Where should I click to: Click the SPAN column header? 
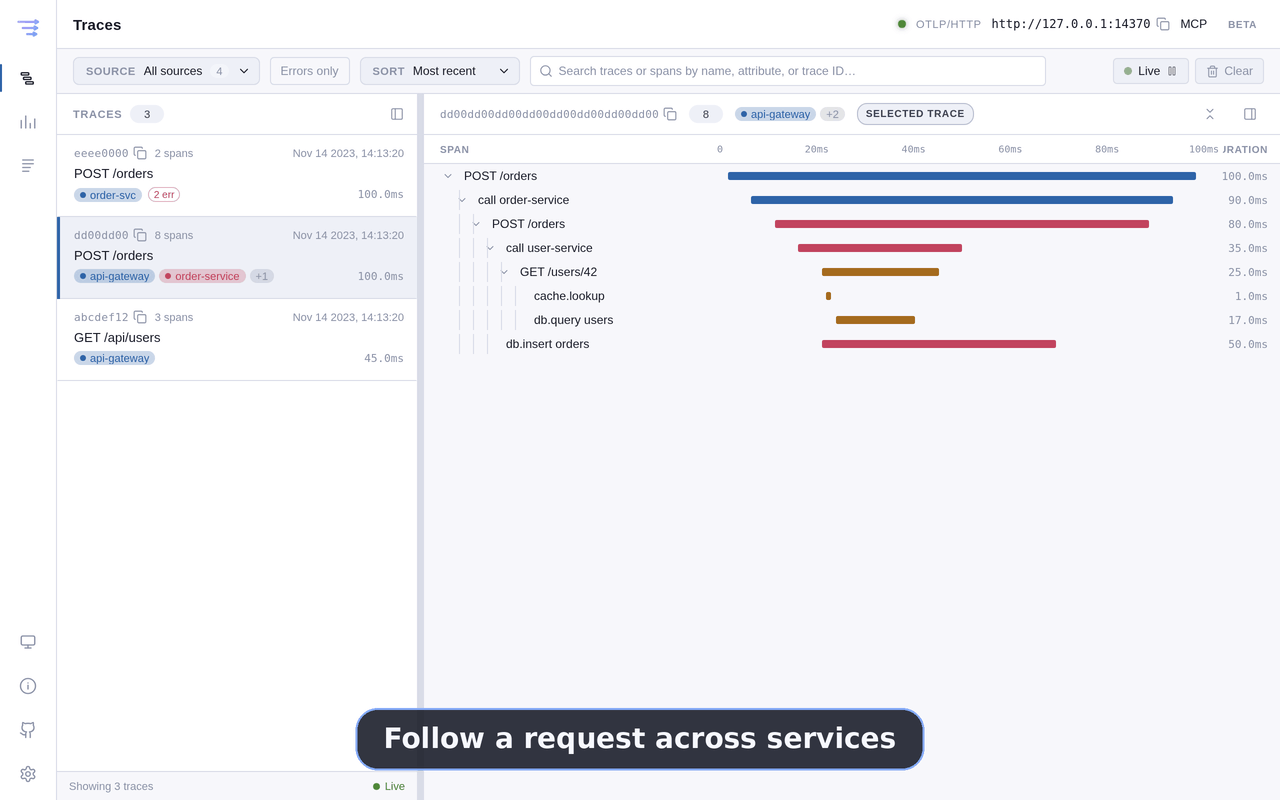point(454,149)
